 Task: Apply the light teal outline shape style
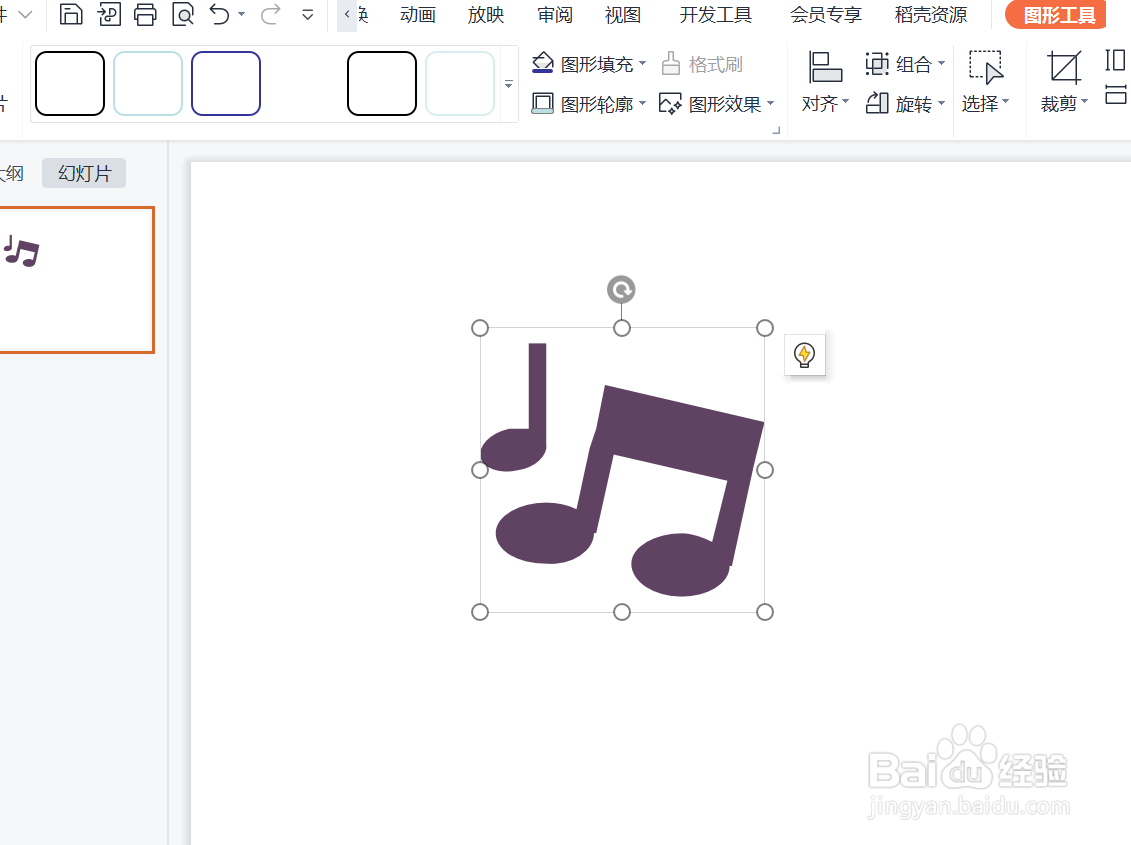(x=148, y=84)
